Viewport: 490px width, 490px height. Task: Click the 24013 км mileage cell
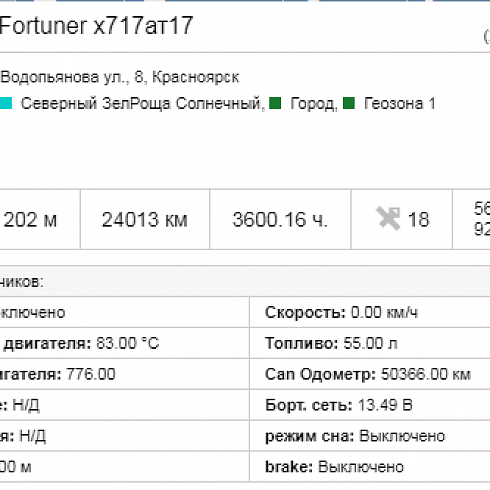coord(145,219)
